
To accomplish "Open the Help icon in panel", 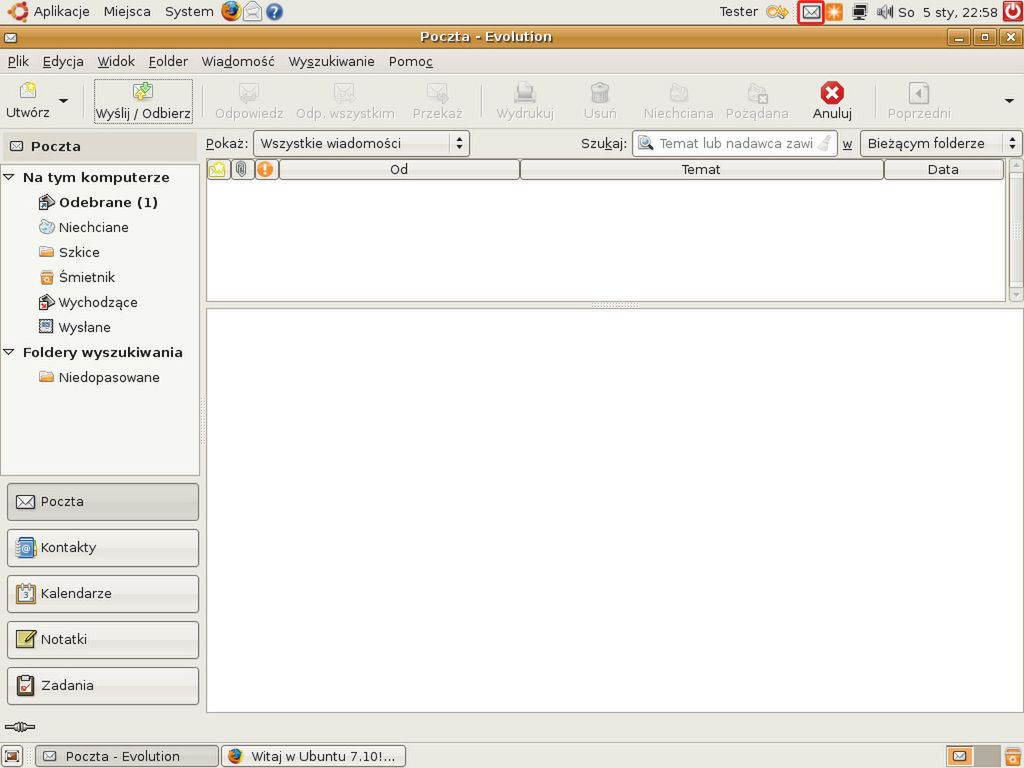I will point(274,12).
